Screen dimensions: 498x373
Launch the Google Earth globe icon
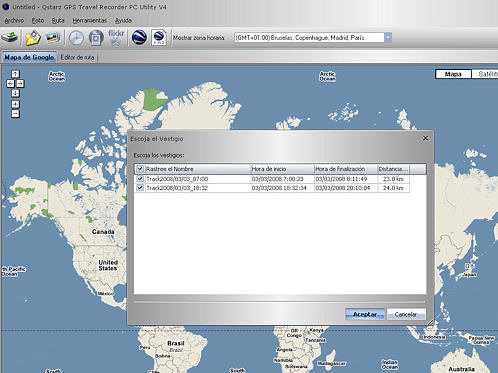pyautogui.click(x=139, y=37)
